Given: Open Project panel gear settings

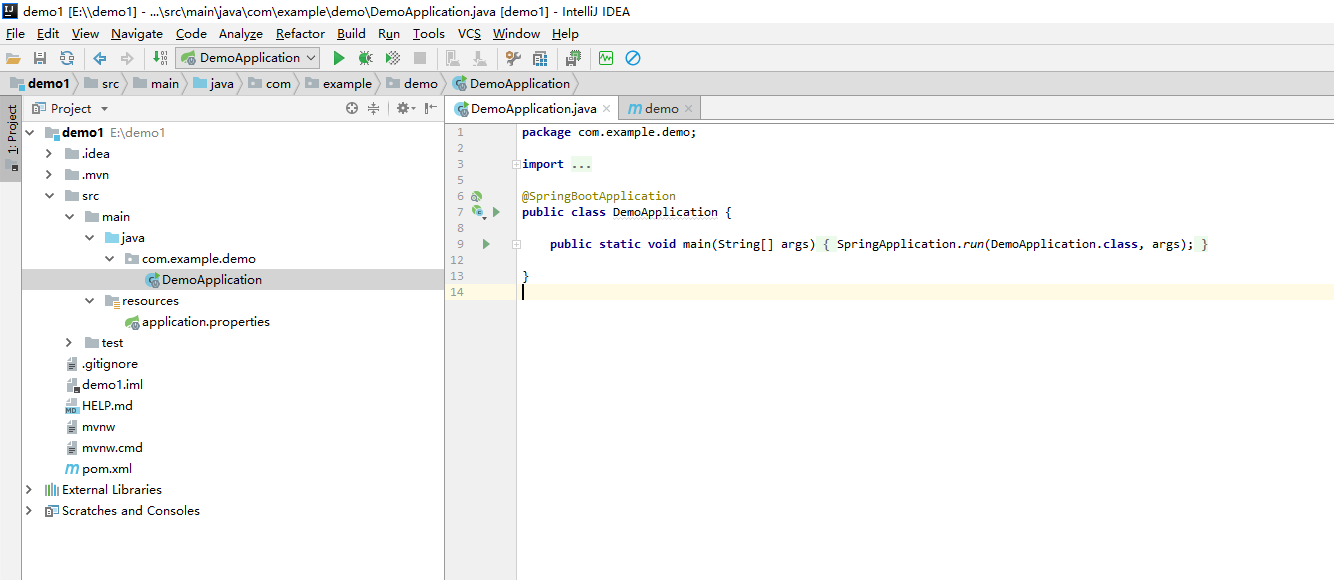Looking at the screenshot, I should coord(404,109).
